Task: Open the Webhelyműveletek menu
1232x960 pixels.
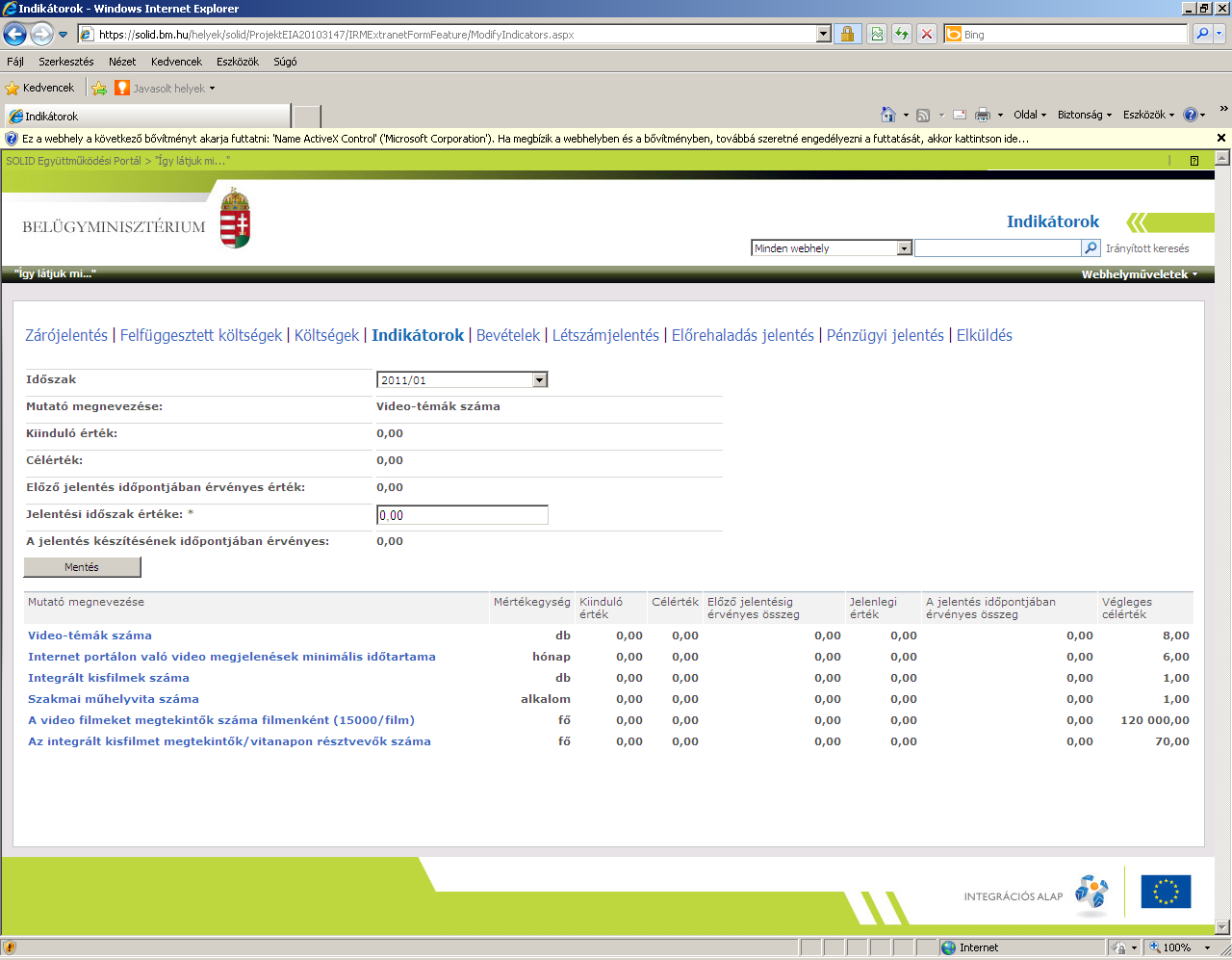Action: (1140, 274)
